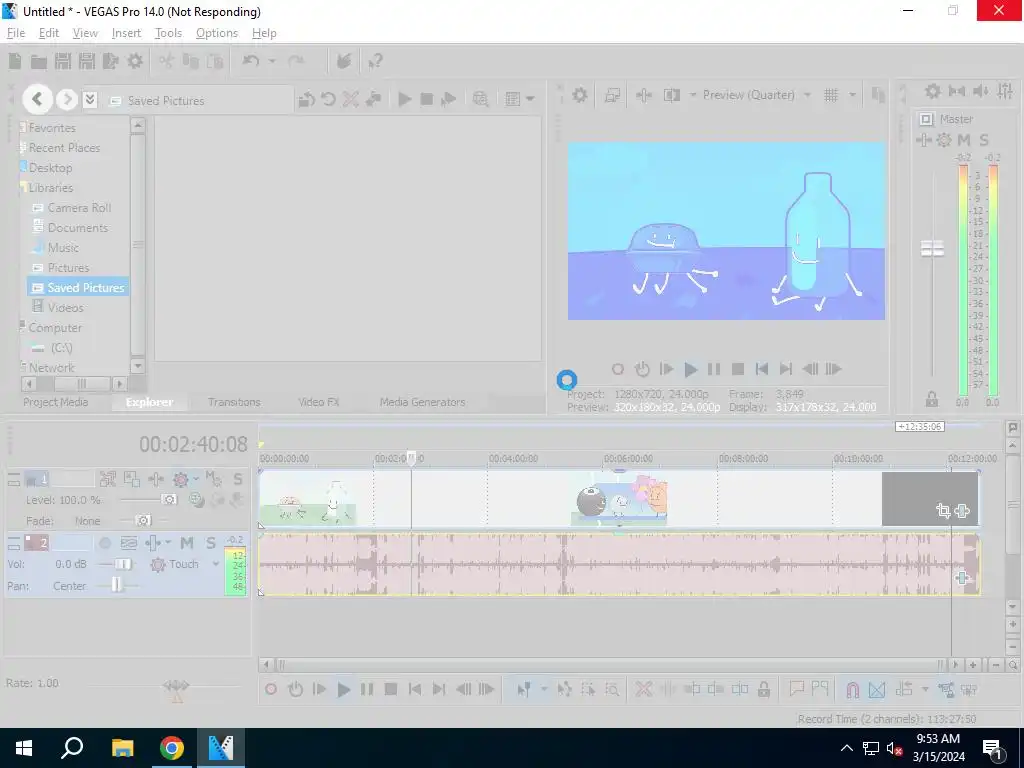Open Overlays dropdown arrow beside grid
This screenshot has height=768, width=1024.
[x=852, y=95]
